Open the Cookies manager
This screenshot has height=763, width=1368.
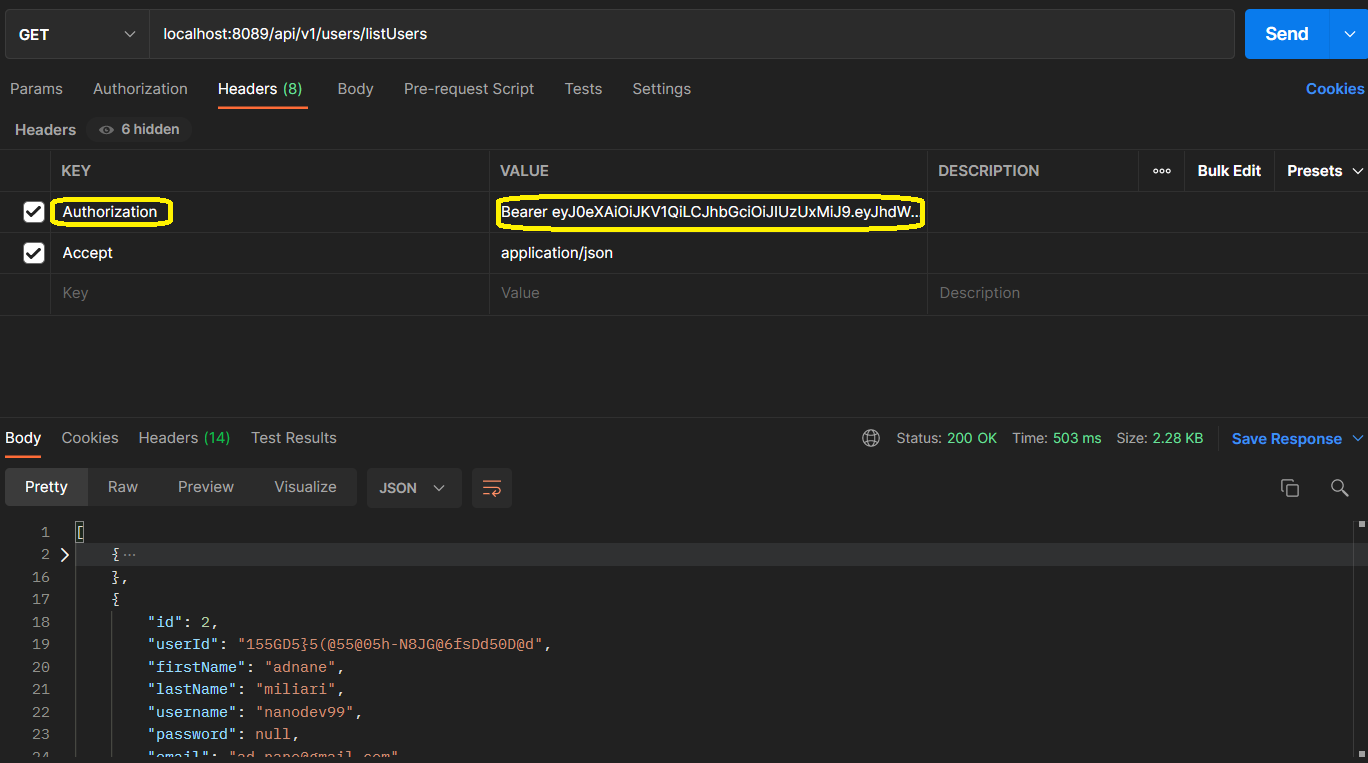[1334, 89]
